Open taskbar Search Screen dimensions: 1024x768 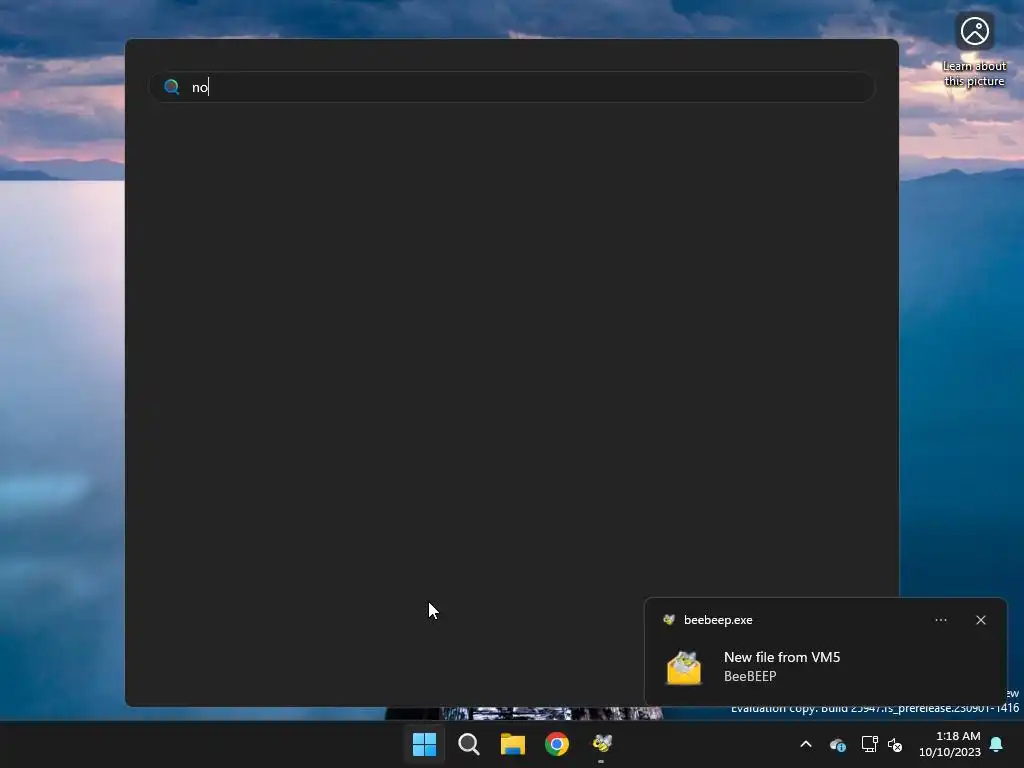click(469, 744)
